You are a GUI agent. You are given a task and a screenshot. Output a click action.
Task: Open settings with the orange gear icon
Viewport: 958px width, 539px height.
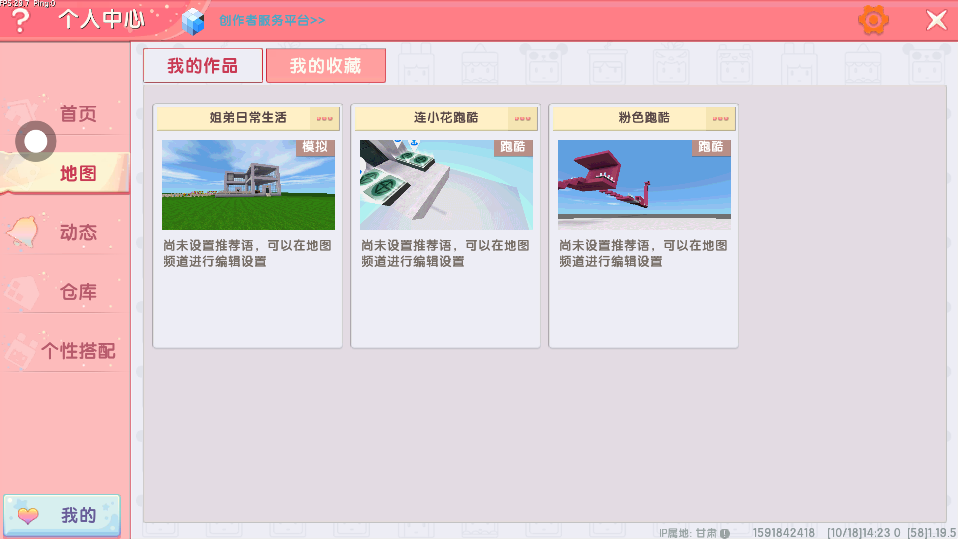click(873, 20)
